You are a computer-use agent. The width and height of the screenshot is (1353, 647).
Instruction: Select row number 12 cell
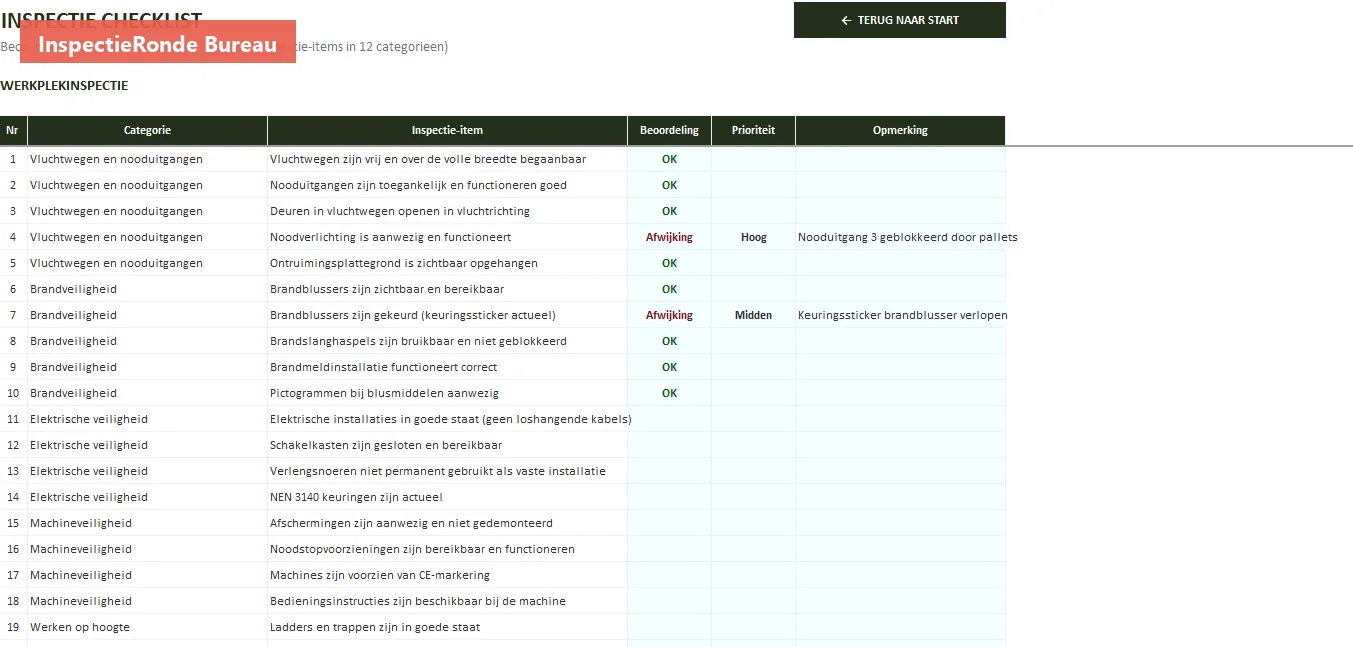pos(13,445)
